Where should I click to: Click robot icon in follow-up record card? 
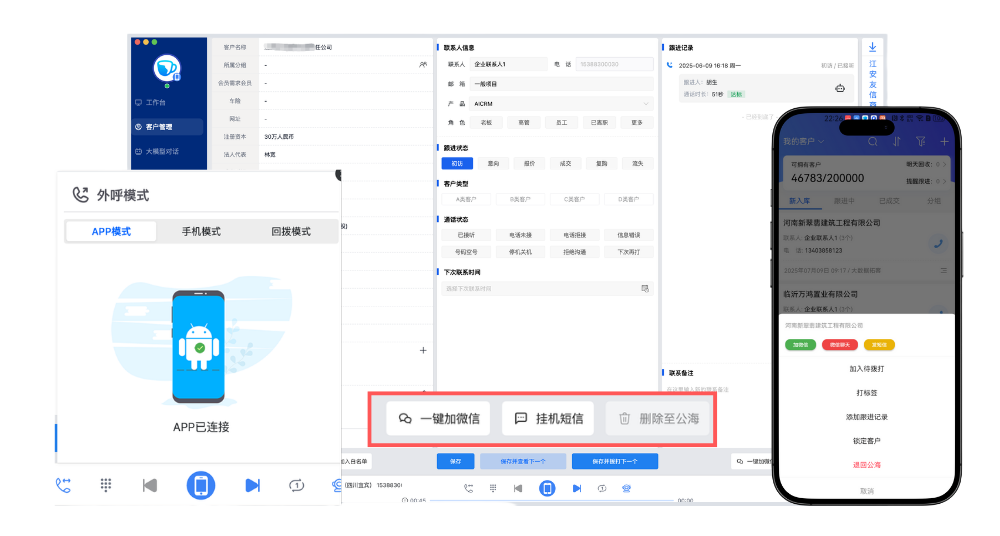pos(840,88)
